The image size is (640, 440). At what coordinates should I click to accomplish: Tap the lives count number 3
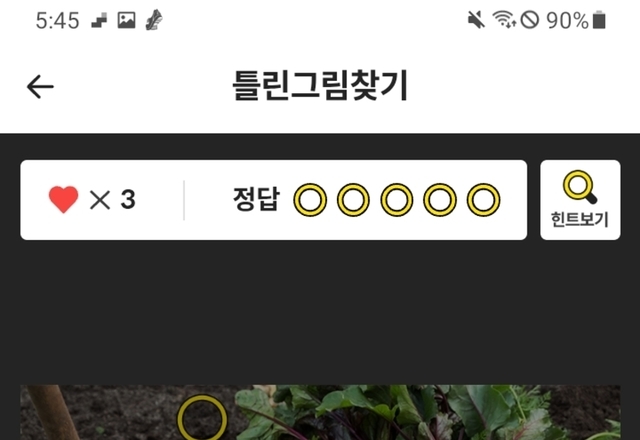point(128,200)
